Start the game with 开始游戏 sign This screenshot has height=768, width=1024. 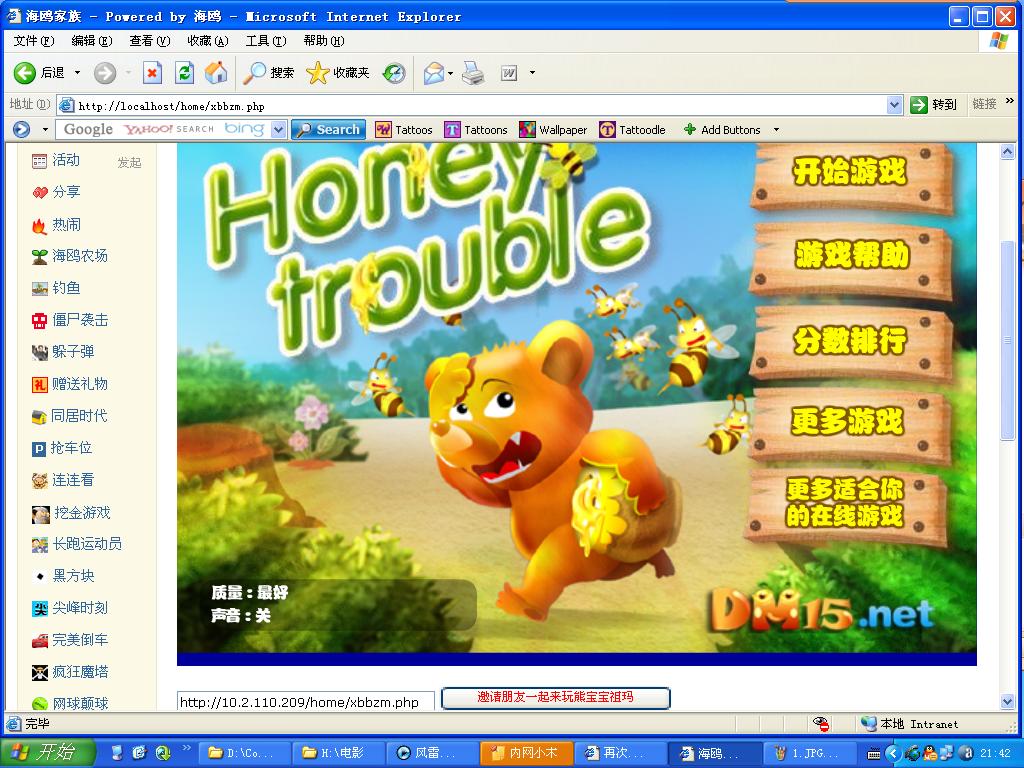(851, 175)
